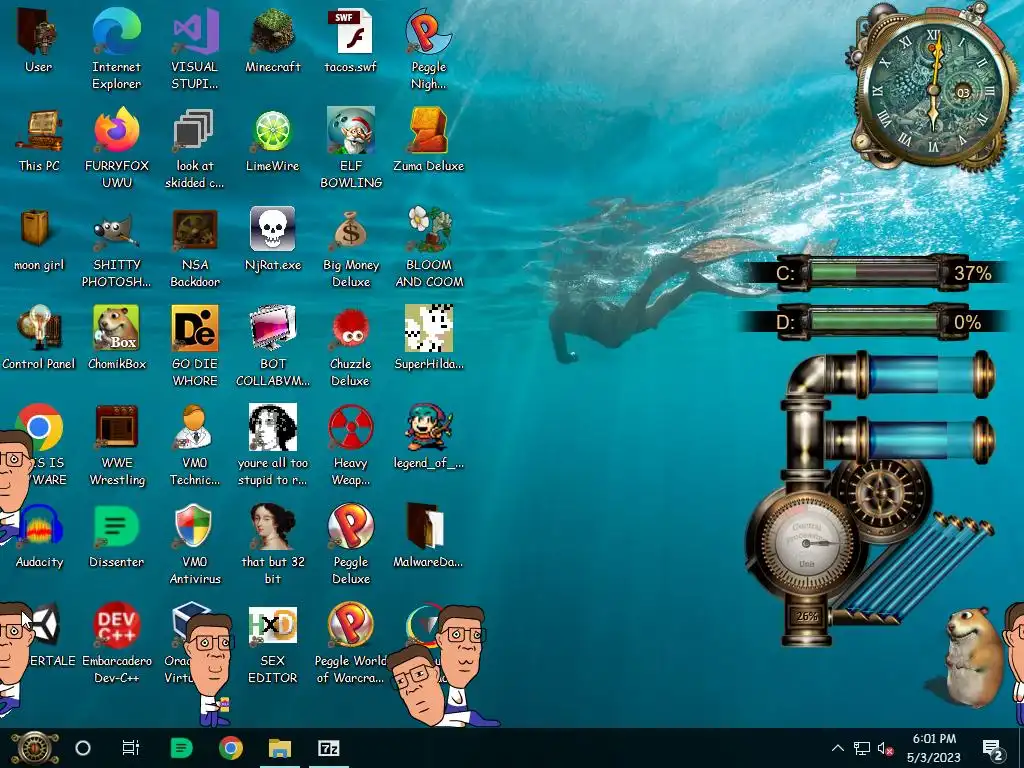This screenshot has height=768, width=1024.
Task: Open the User folder desktop icon
Action: point(39,41)
